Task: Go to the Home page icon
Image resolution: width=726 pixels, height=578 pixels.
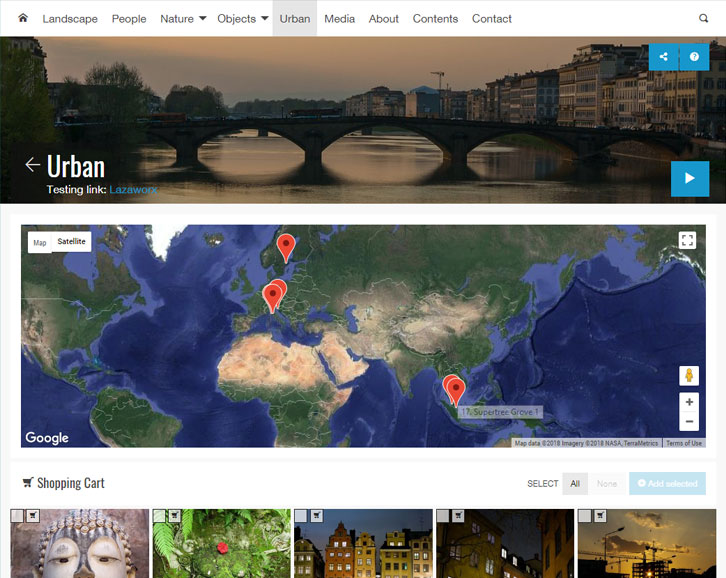Action: click(23, 18)
